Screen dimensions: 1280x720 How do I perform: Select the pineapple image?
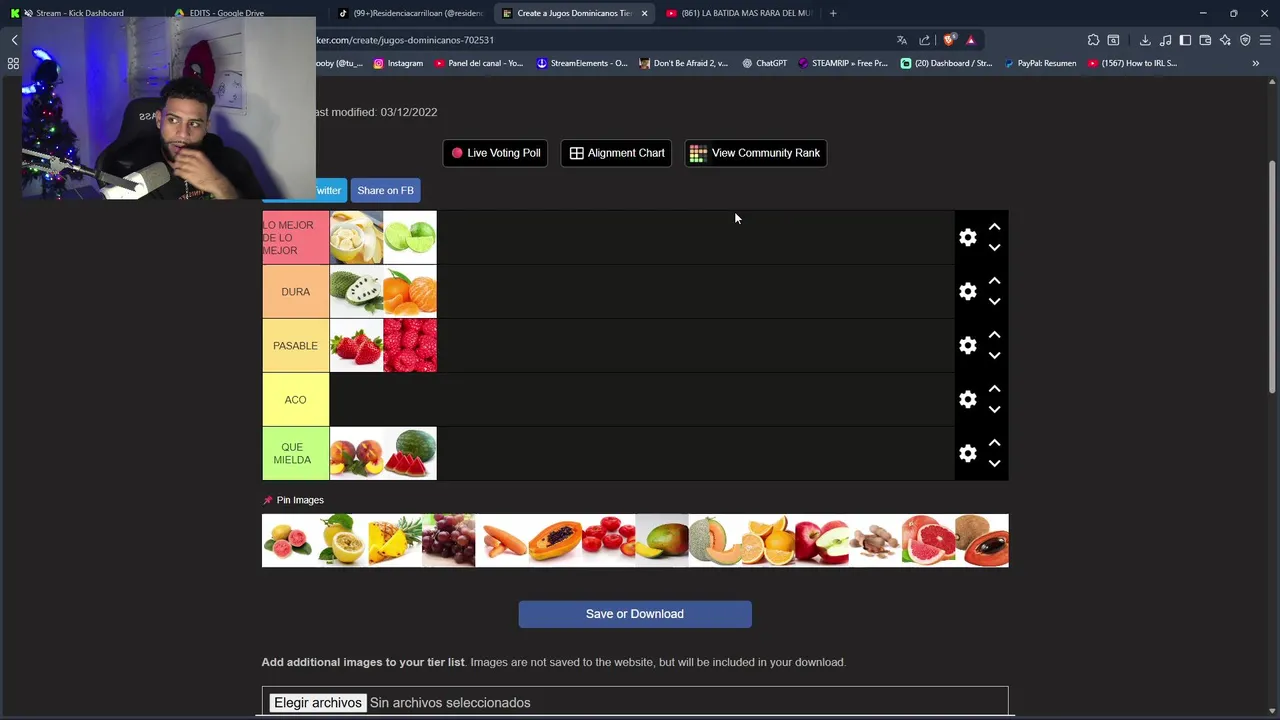tap(395, 540)
